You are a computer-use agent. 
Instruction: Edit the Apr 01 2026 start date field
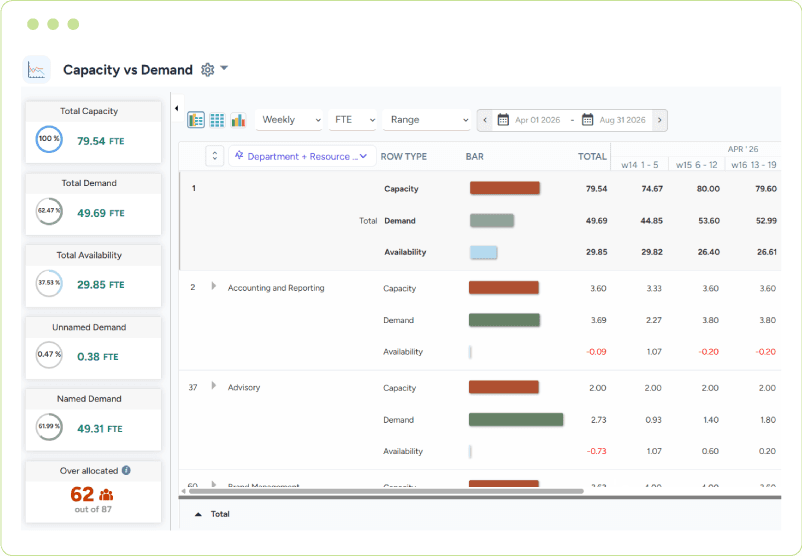(x=538, y=120)
